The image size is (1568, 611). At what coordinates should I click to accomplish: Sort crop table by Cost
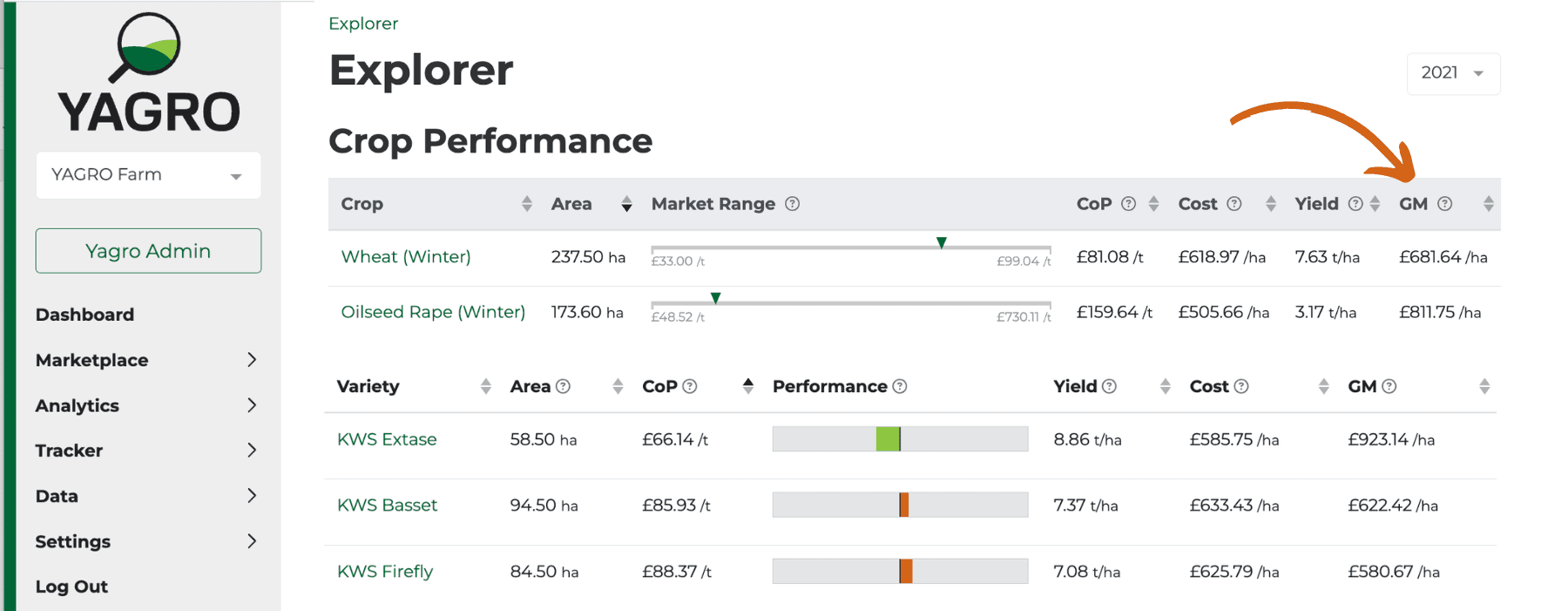[x=1271, y=204]
